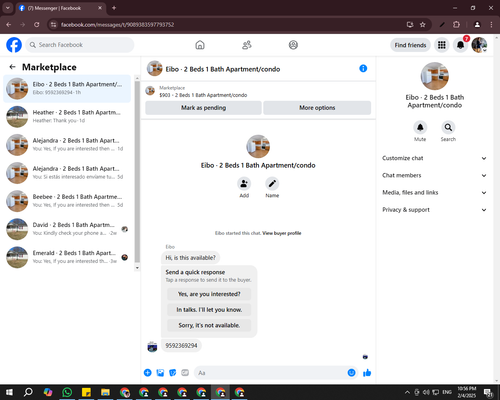Expand Media, files and links section

click(x=434, y=193)
